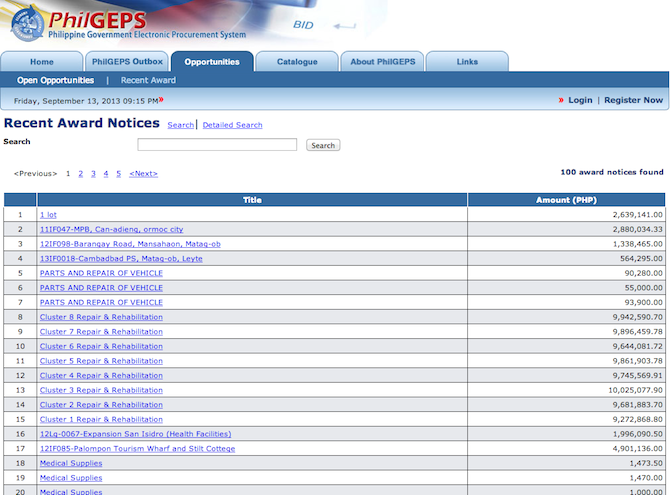Go to the About PhilGEPS tab
Image resolution: width=670 pixels, height=495 pixels.
[383, 62]
